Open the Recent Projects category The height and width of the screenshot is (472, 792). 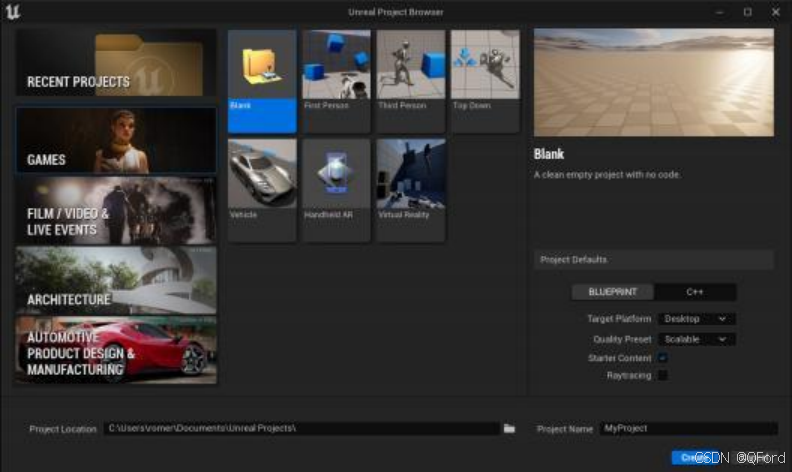(116, 63)
